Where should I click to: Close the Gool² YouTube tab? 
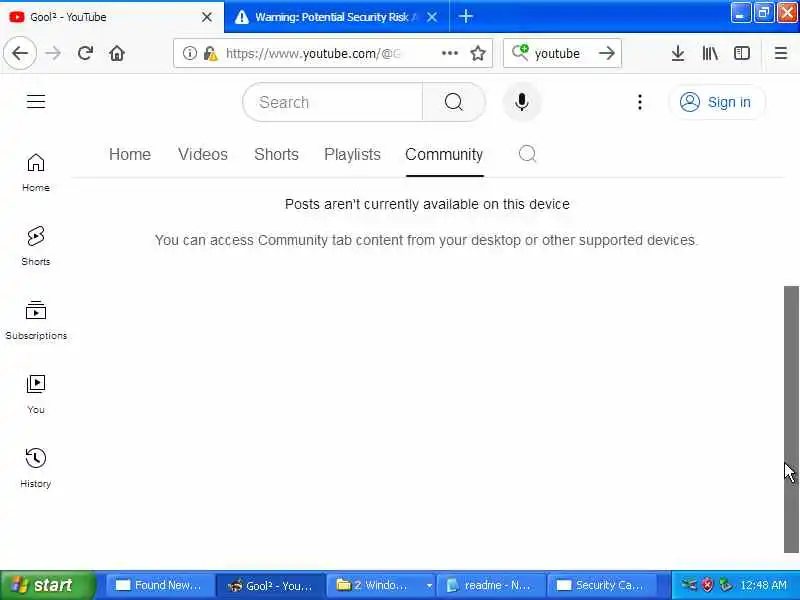pos(207,17)
